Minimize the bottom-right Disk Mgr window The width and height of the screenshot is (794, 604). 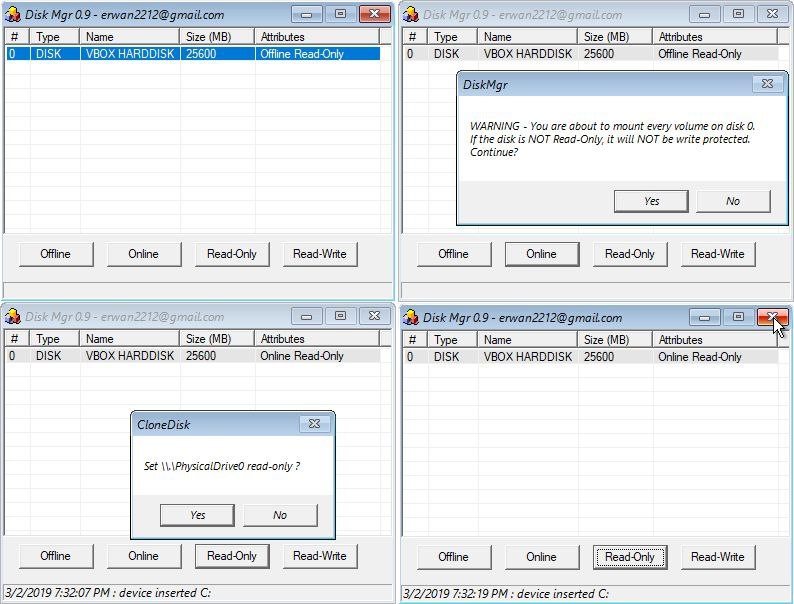point(704,317)
